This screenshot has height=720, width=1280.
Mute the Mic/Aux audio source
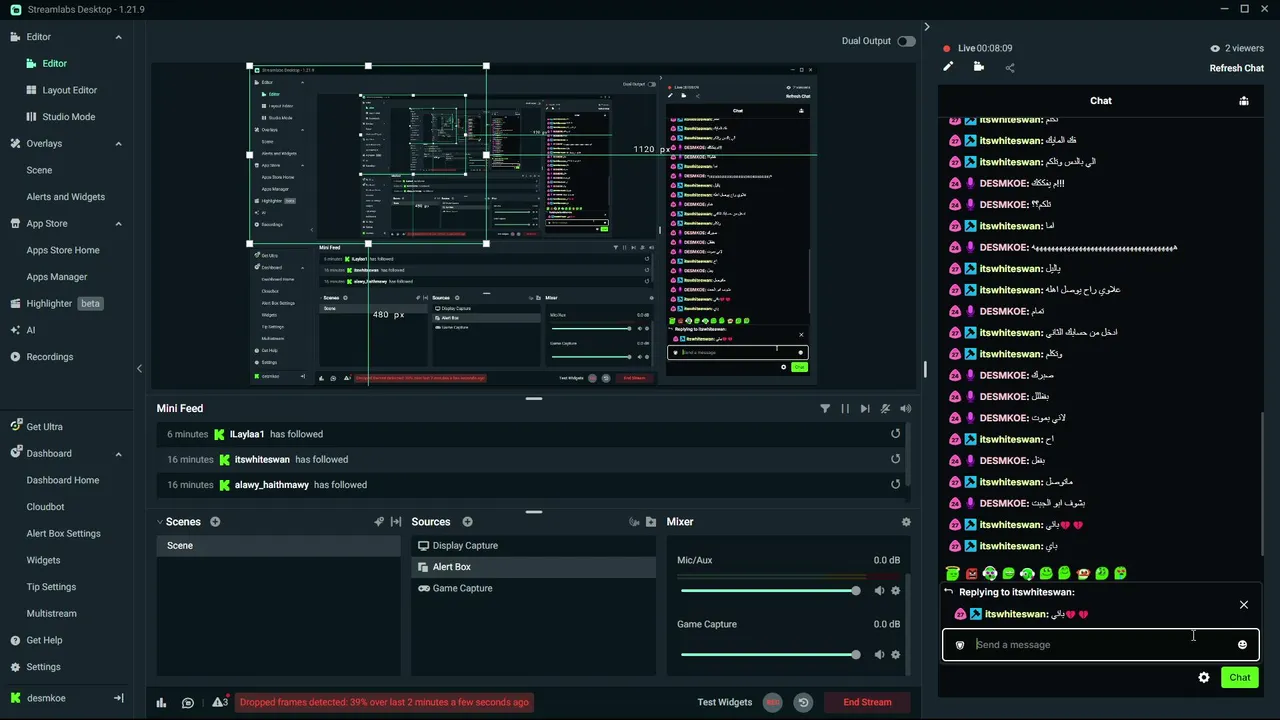point(879,591)
